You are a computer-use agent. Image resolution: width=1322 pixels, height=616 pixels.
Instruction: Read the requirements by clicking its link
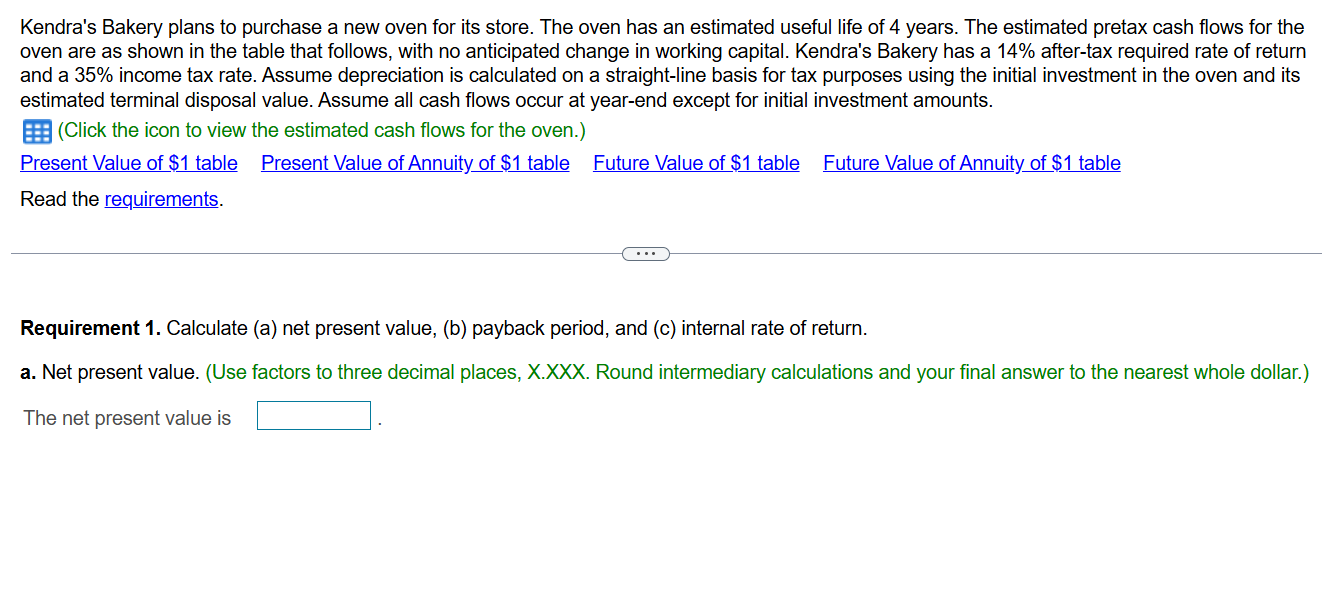(x=161, y=199)
